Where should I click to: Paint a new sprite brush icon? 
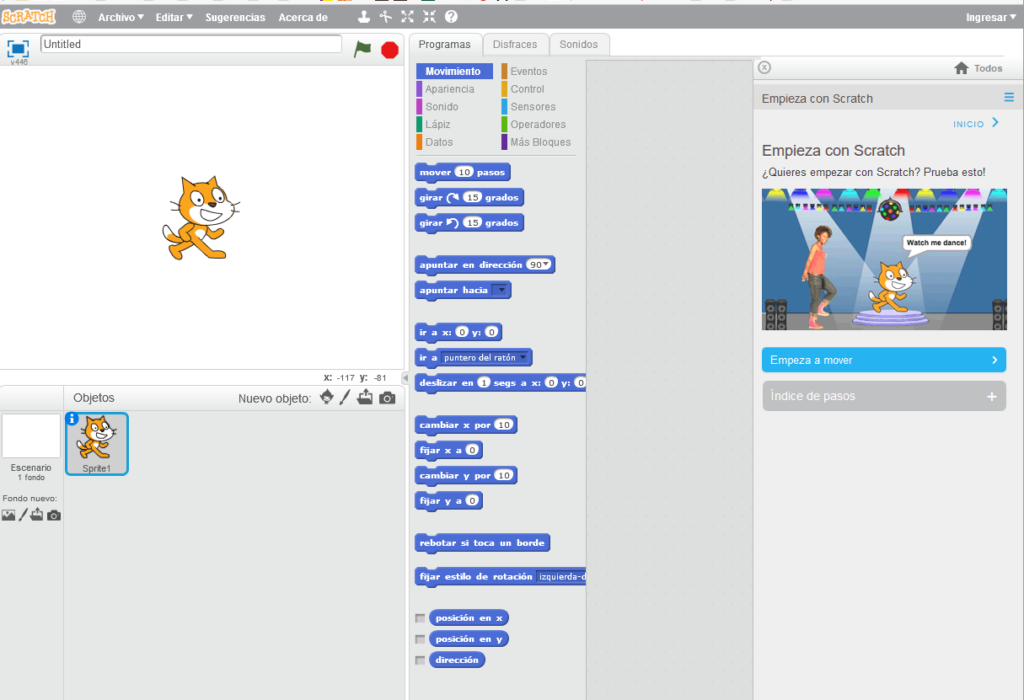tap(345, 398)
